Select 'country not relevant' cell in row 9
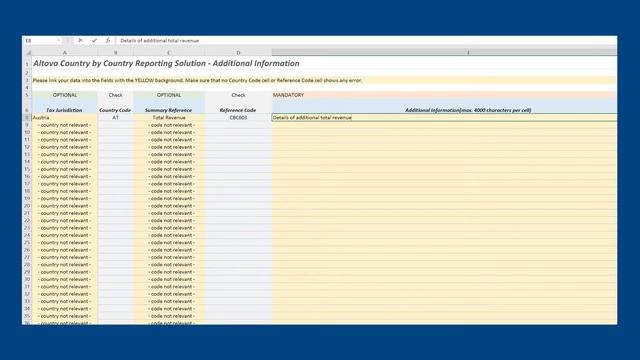 pos(64,125)
